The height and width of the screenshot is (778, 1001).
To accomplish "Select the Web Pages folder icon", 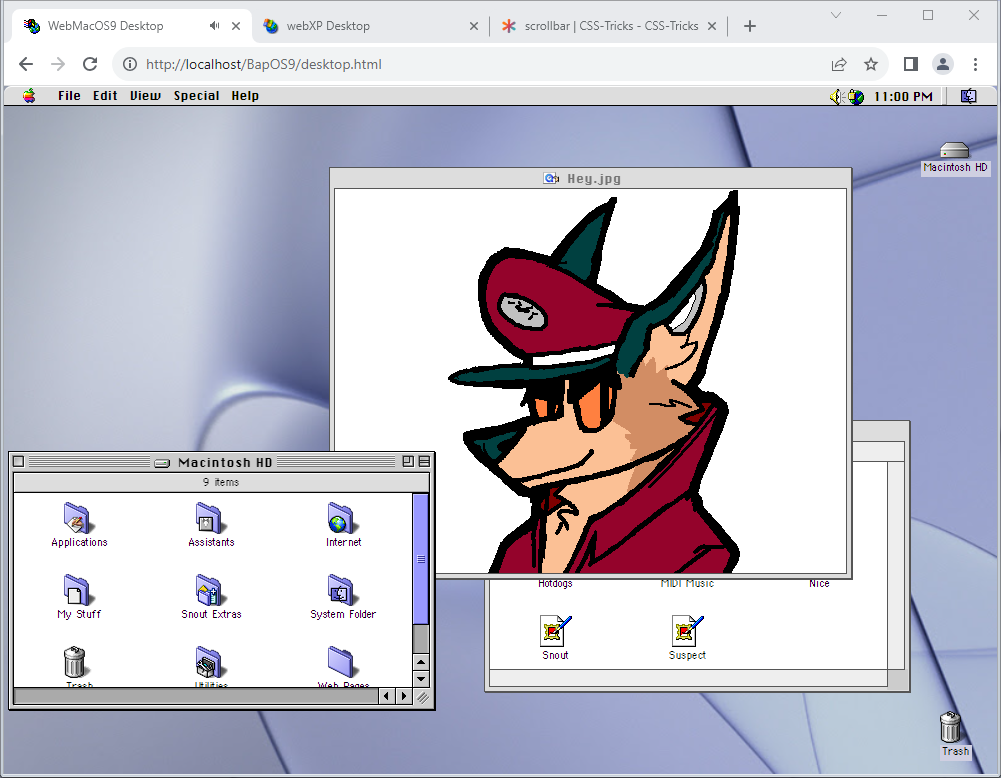I will click(x=342, y=662).
